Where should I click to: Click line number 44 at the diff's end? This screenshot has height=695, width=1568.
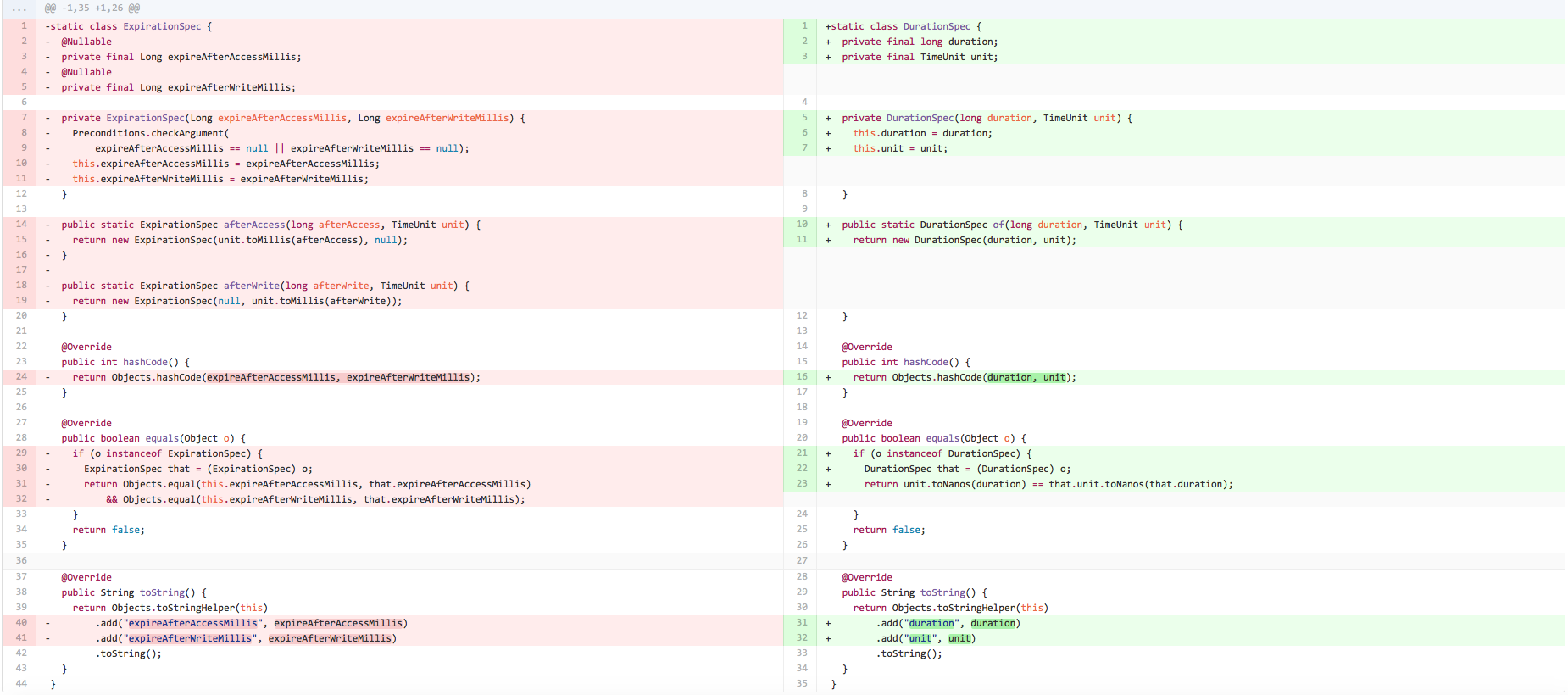point(21,683)
